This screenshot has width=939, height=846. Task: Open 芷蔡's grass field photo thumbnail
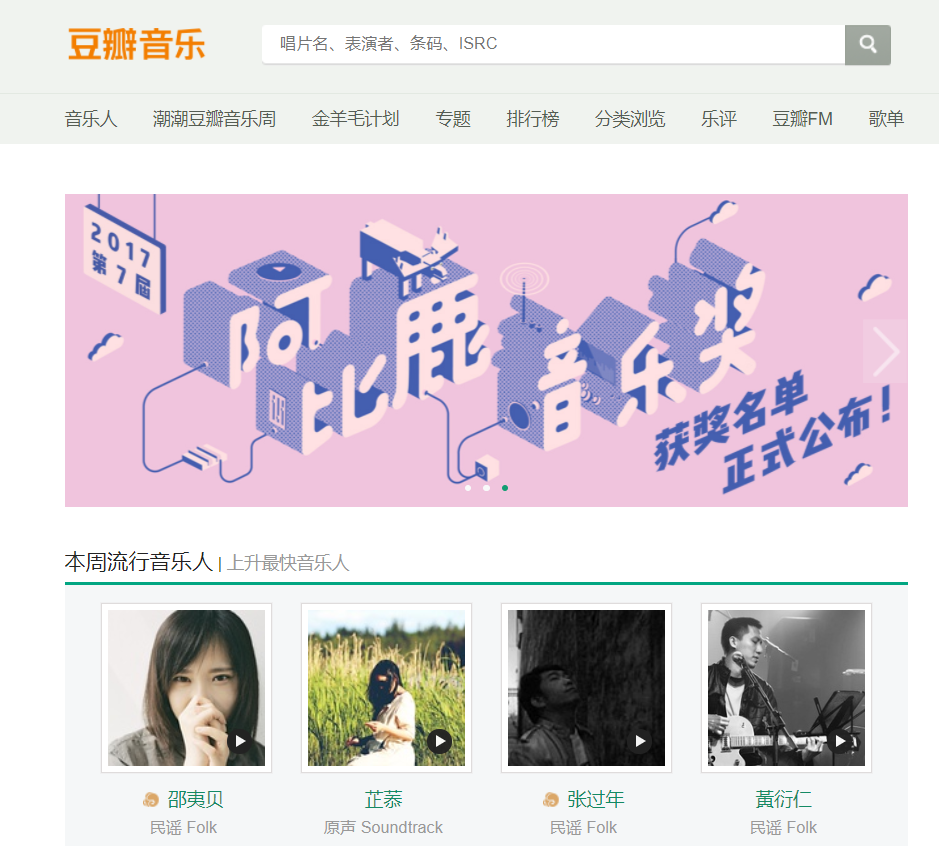click(x=386, y=688)
